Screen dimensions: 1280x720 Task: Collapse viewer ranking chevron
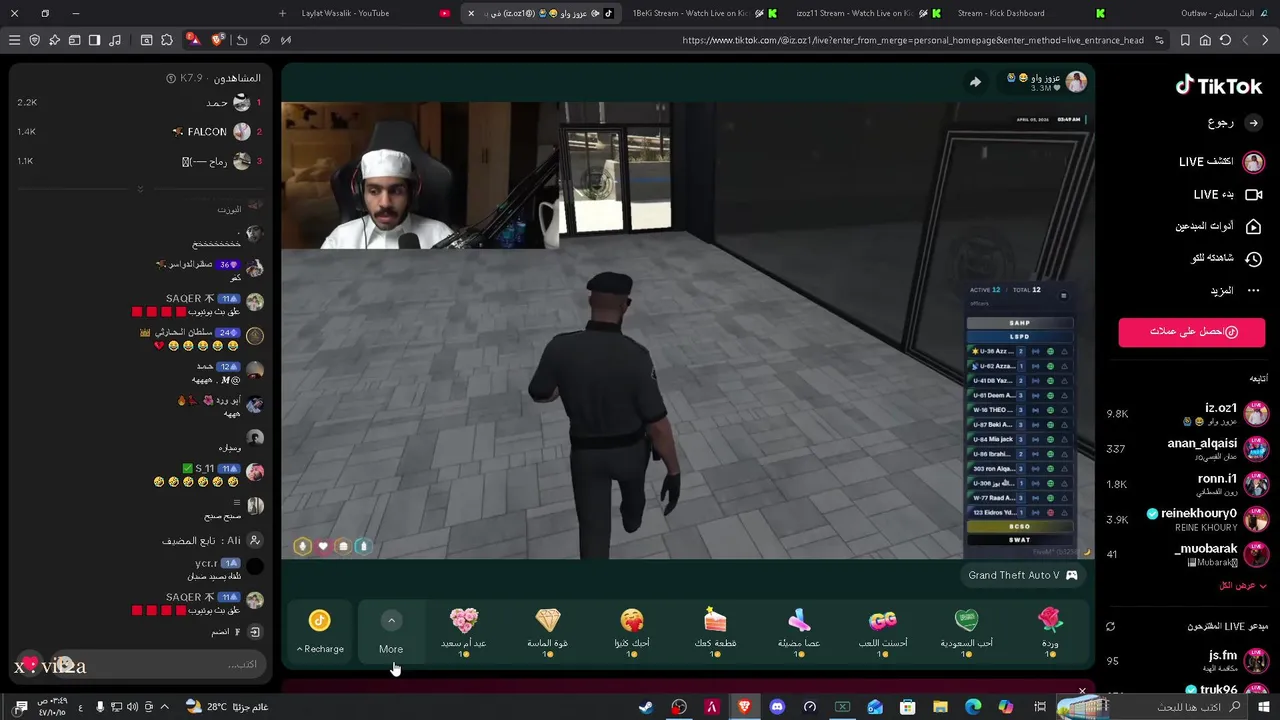pos(140,189)
